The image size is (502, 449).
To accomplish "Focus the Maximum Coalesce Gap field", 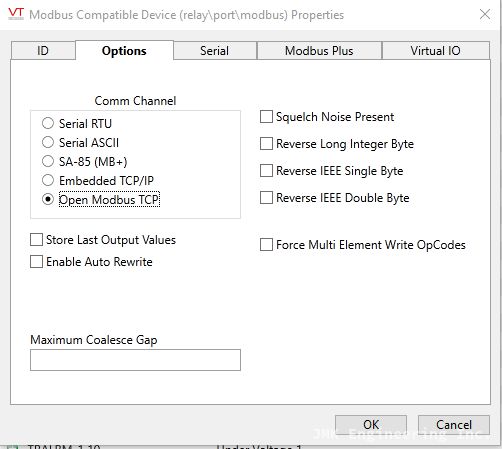I will 135,360.
